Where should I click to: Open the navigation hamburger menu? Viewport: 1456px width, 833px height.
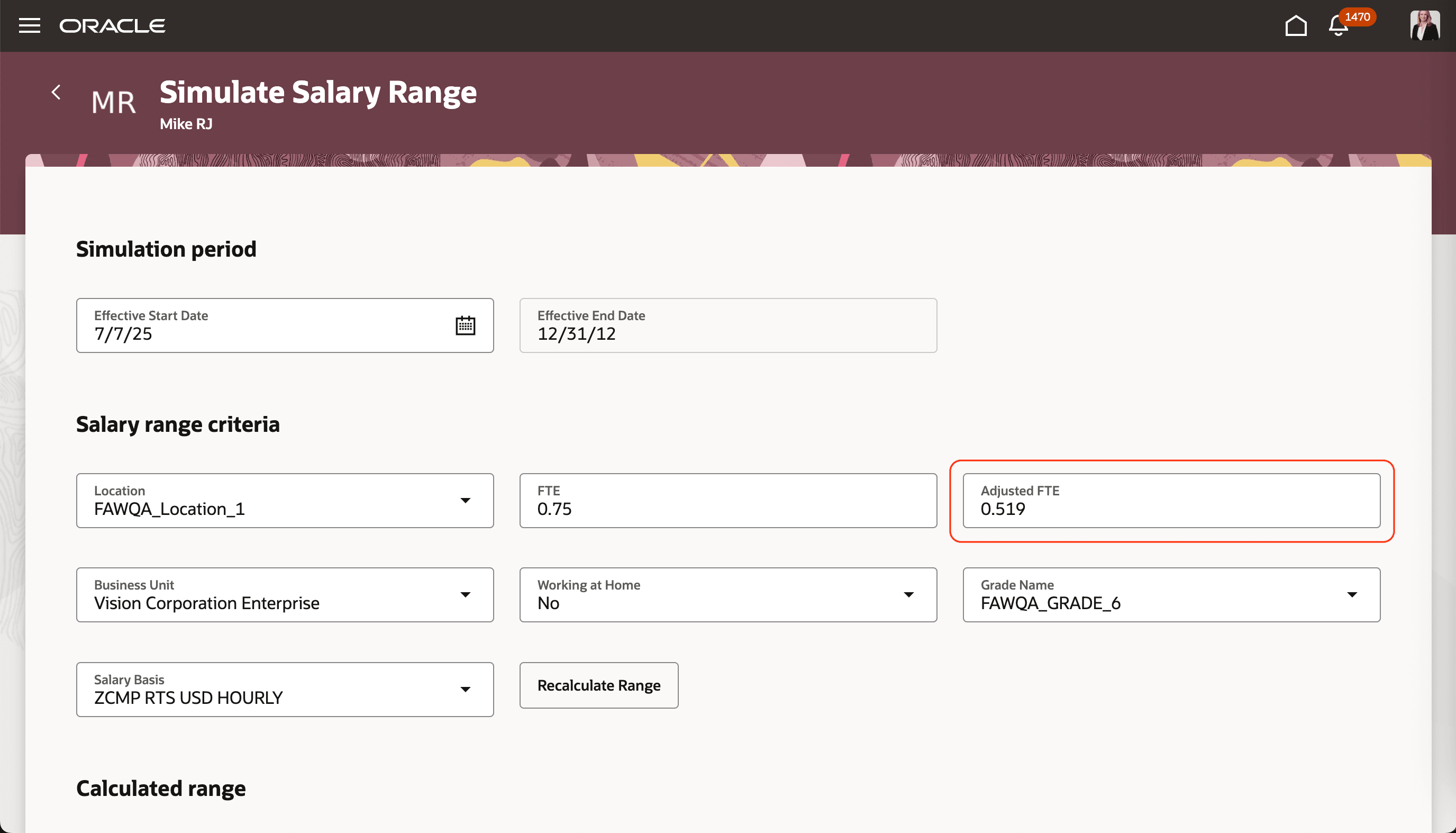[x=29, y=25]
